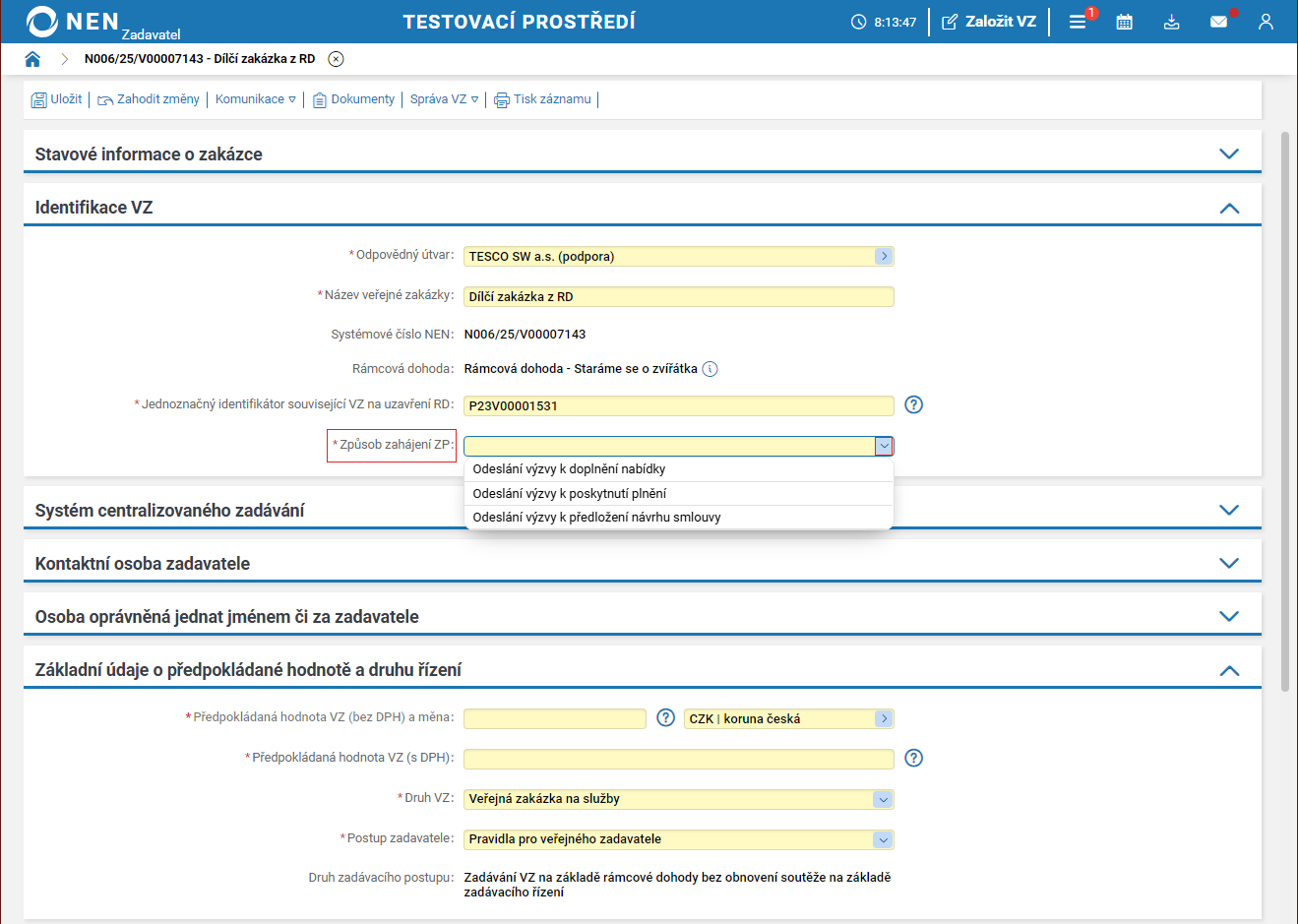Screen dimensions: 1298x924
Task: Click the Založit VZ button
Action: 989,22
